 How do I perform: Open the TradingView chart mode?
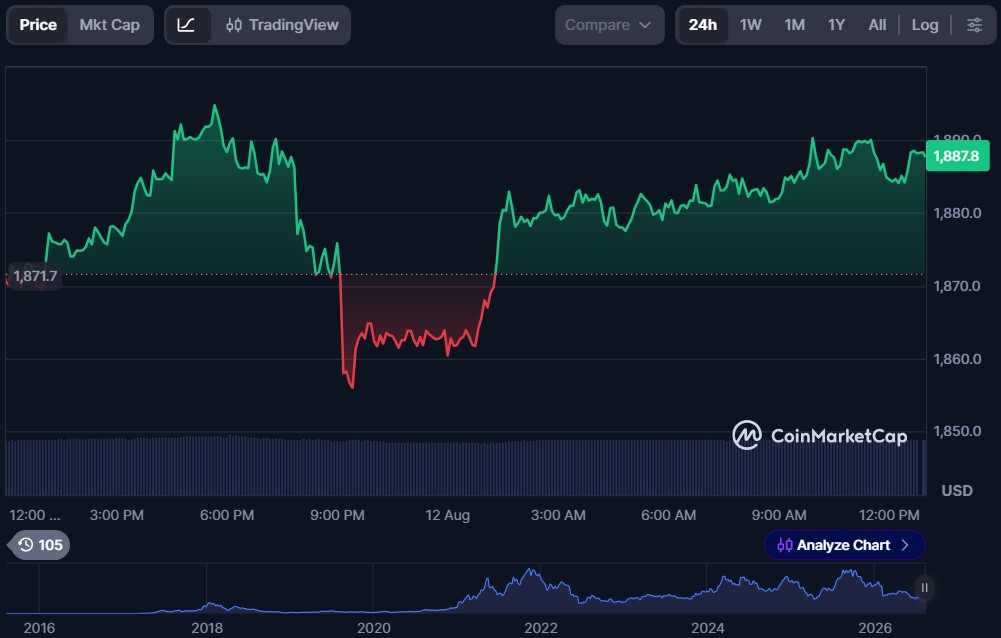click(x=282, y=25)
